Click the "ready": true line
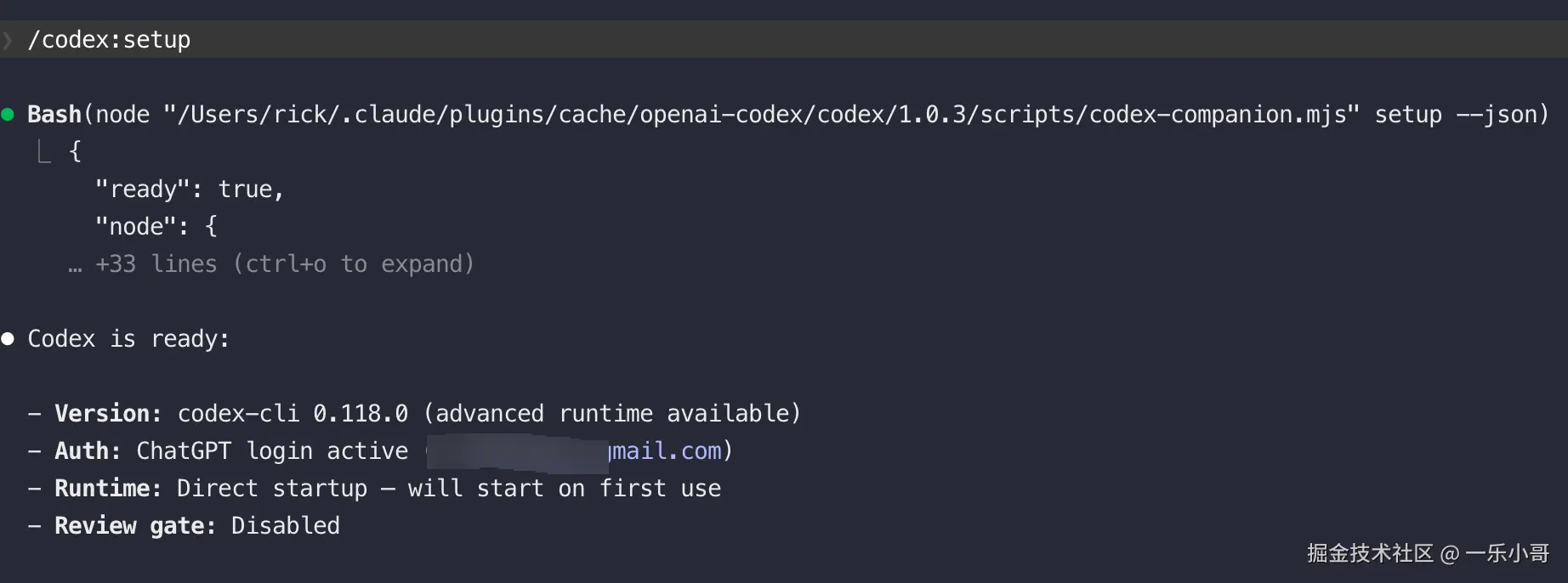The height and width of the screenshot is (583, 1568). pos(189,190)
